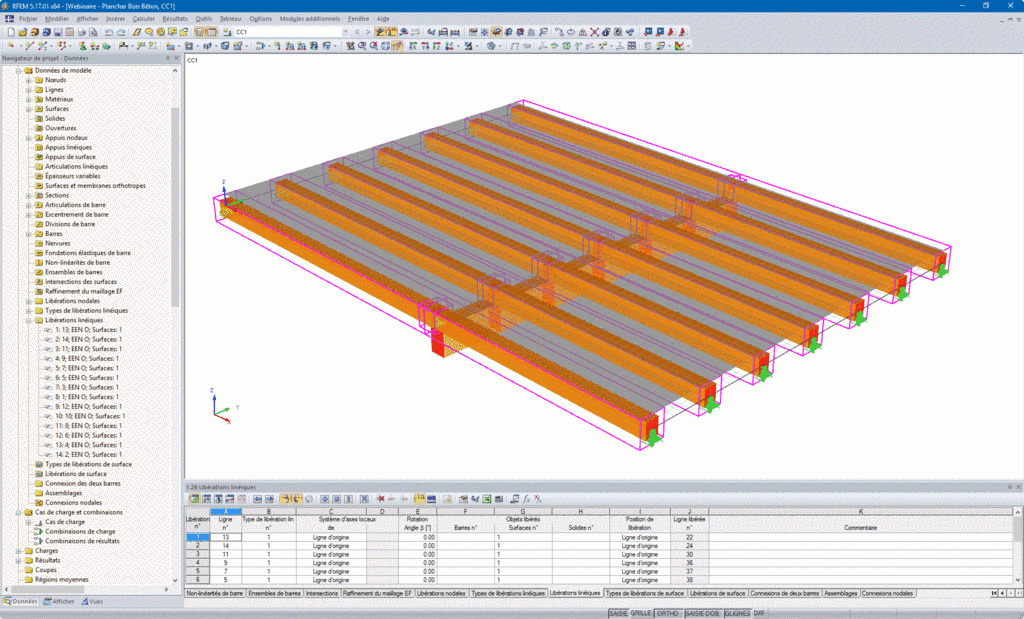Toggle GRILLE in status bar
1024x619 pixels.
point(641,614)
